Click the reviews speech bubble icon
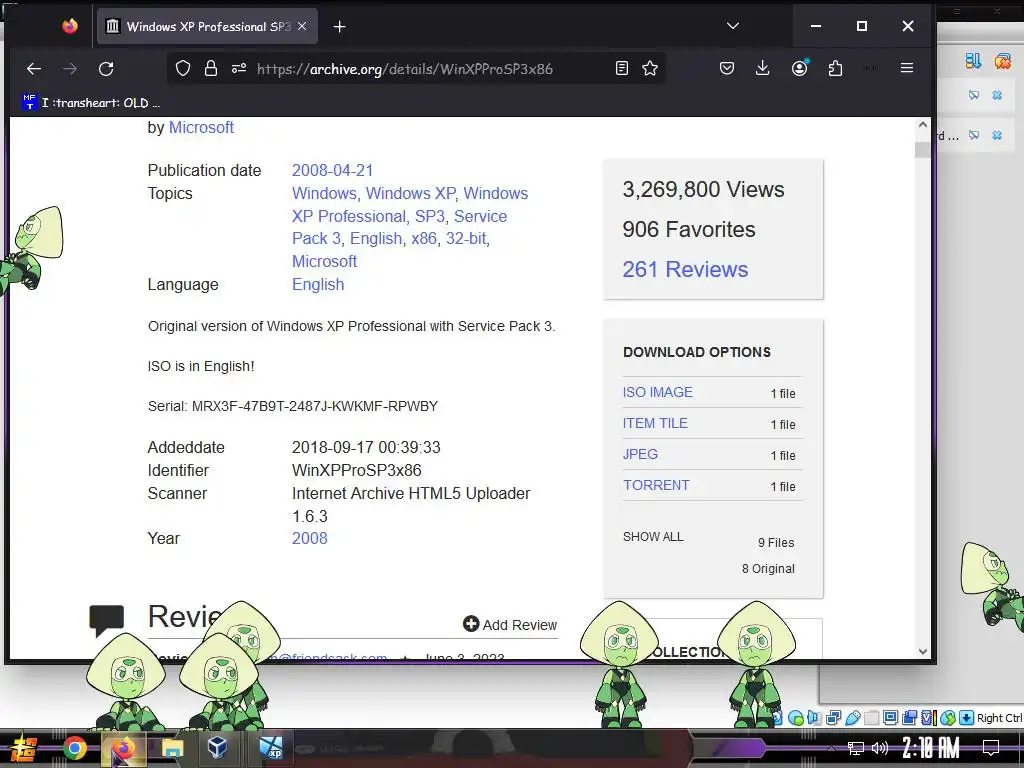 (x=106, y=620)
